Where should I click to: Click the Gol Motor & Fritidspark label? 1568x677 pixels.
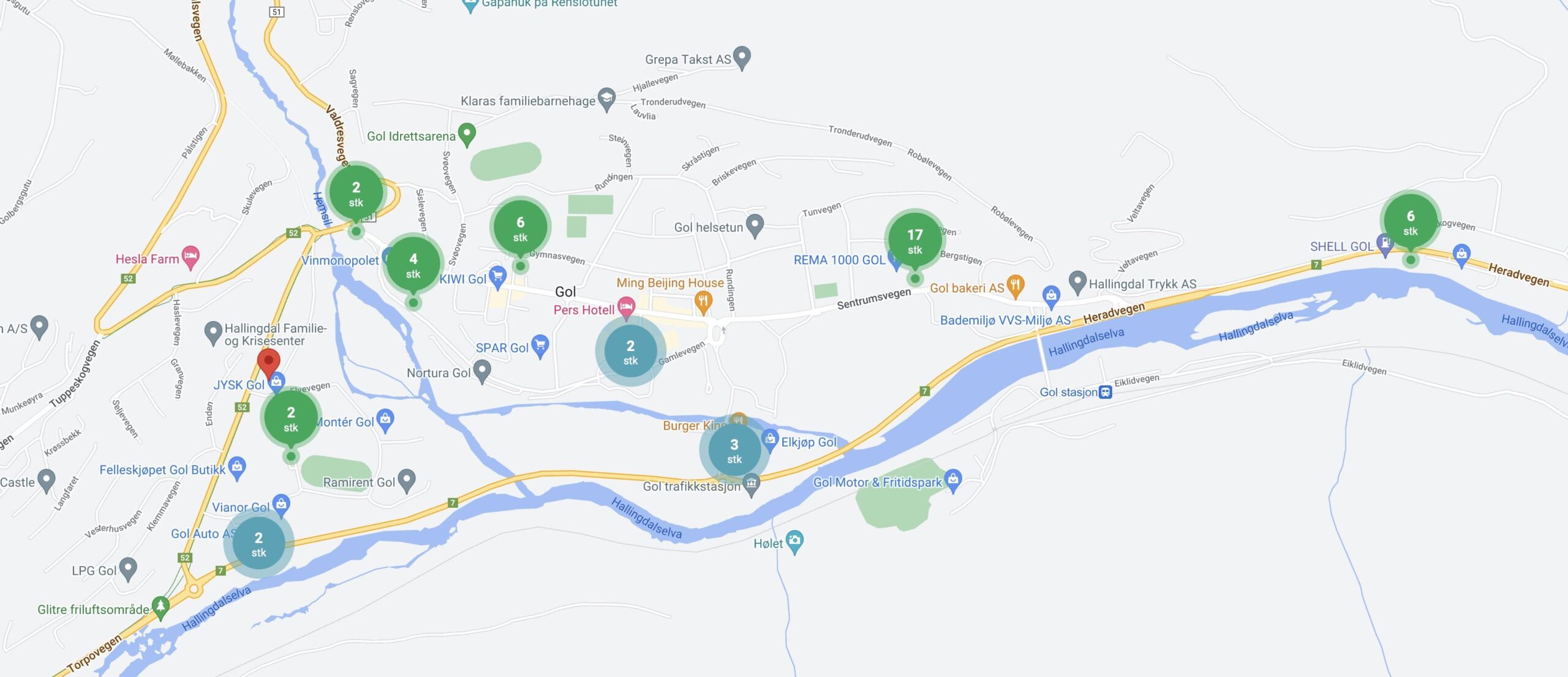[x=877, y=482]
